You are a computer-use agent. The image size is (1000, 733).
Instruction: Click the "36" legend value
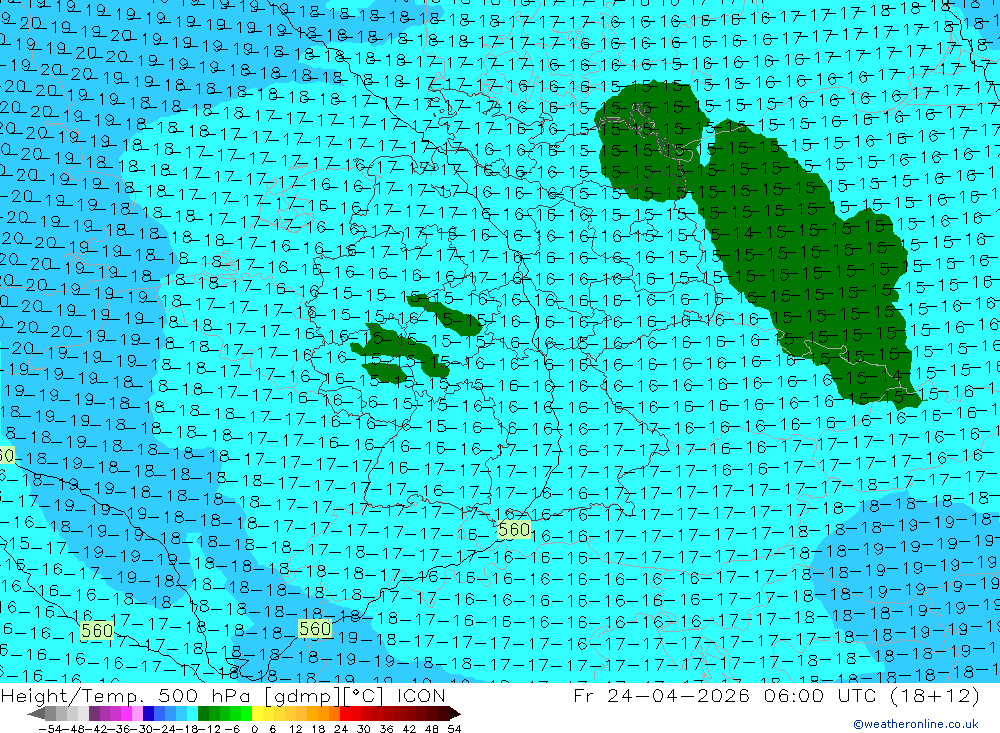click(x=386, y=729)
